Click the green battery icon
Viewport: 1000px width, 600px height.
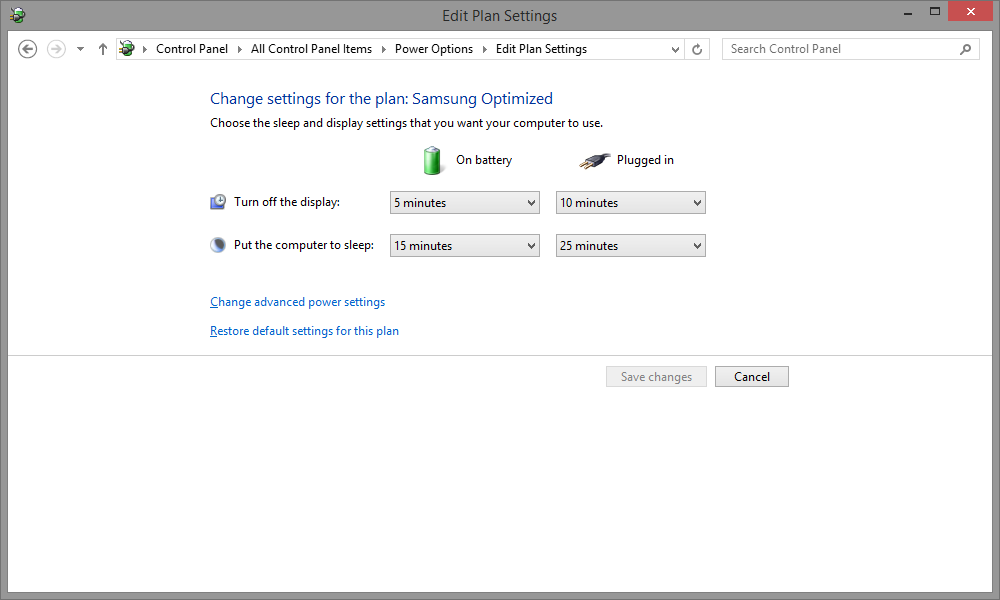[x=432, y=160]
